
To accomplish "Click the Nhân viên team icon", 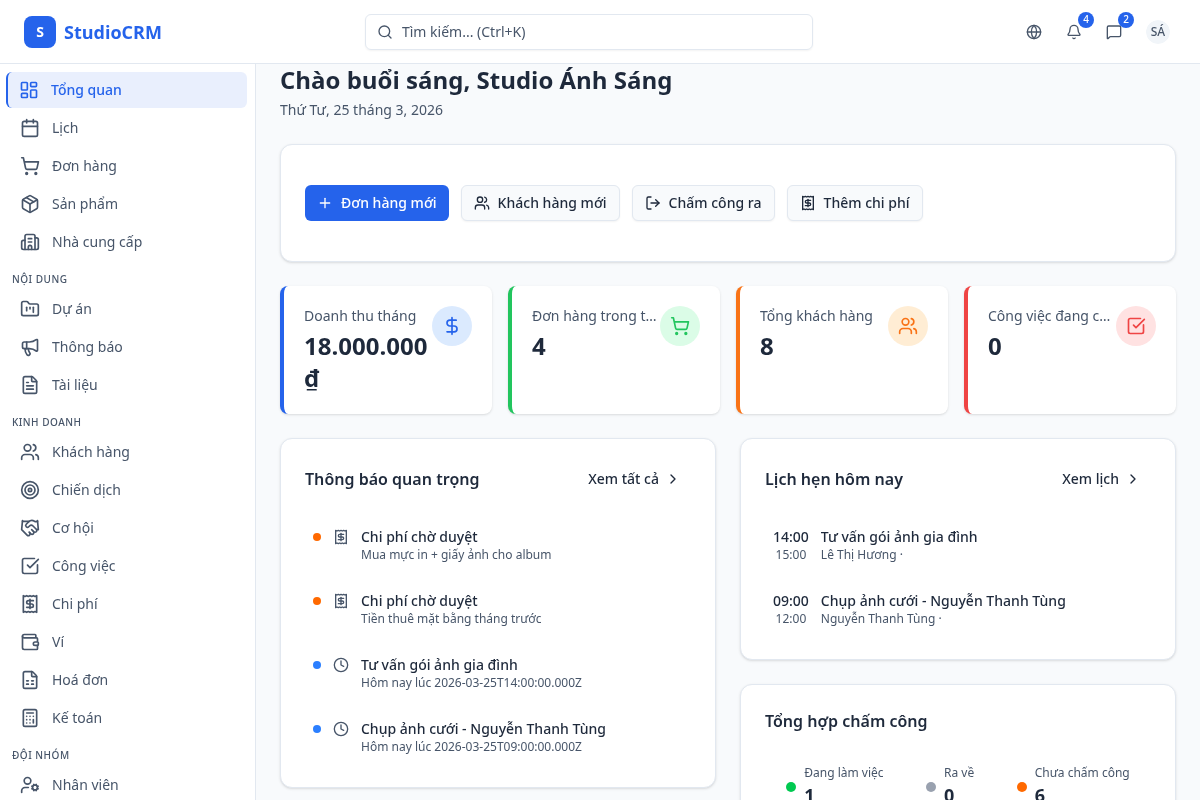I will tap(31, 784).
